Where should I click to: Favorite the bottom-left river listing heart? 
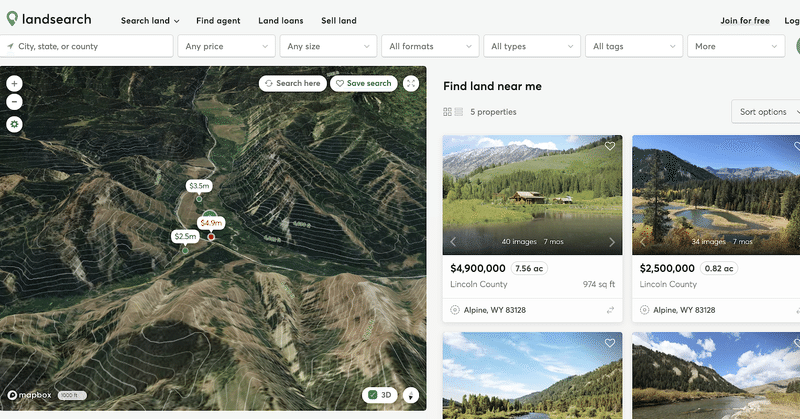(x=610, y=343)
